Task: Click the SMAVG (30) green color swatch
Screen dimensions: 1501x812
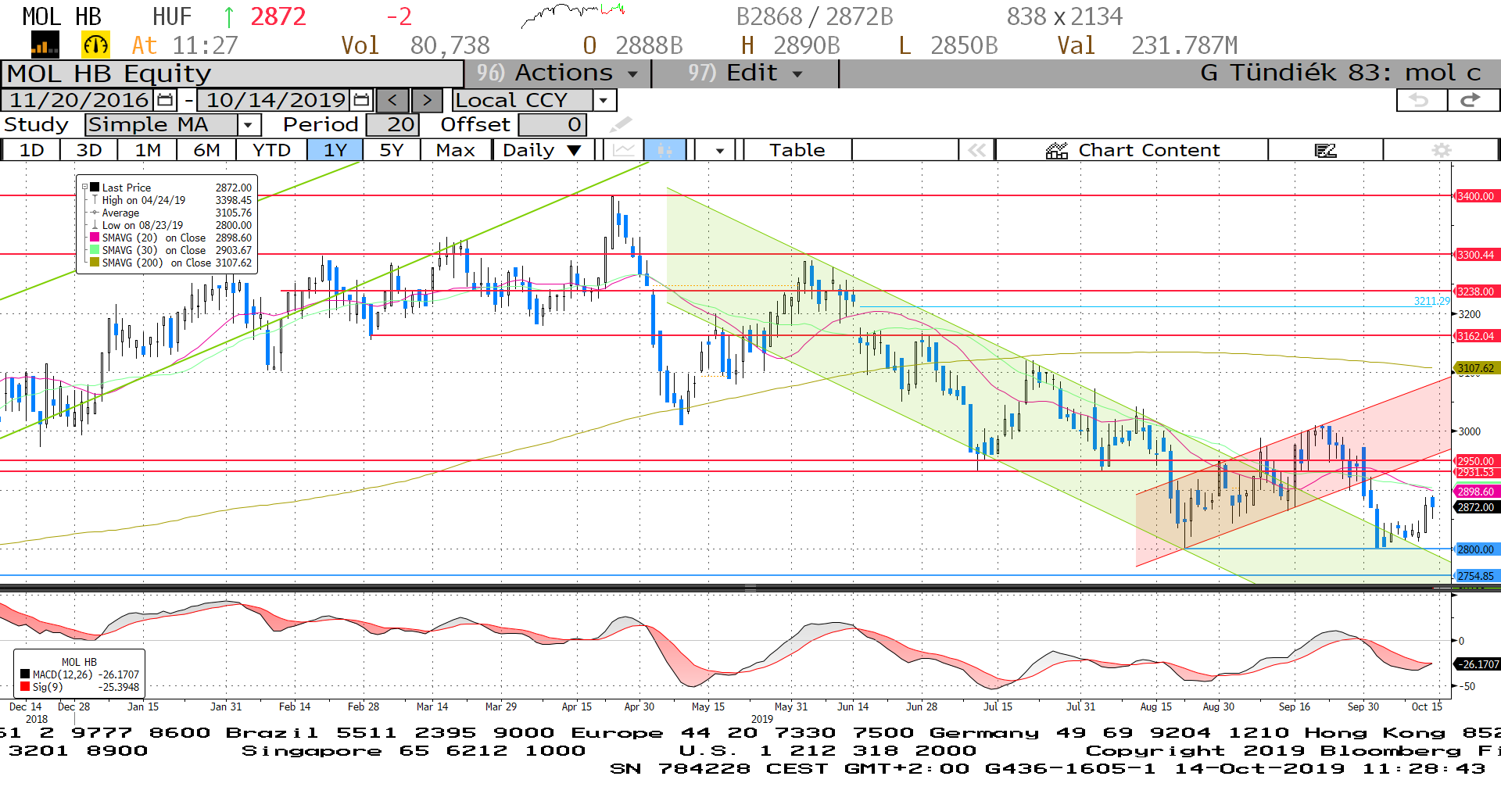Action: tap(95, 250)
